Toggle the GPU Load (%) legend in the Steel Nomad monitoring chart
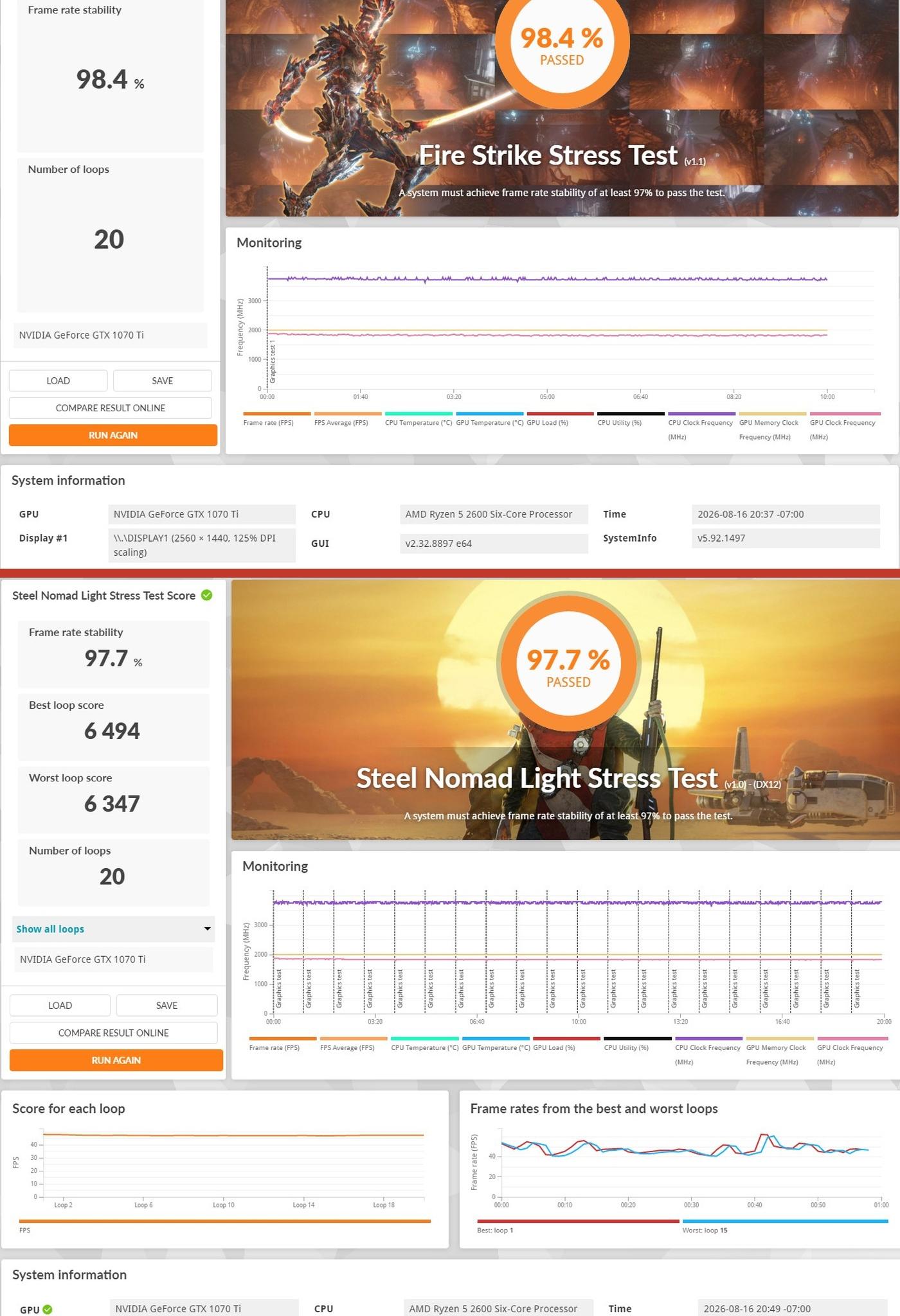Screen dimensions: 900x1316 (566, 1044)
